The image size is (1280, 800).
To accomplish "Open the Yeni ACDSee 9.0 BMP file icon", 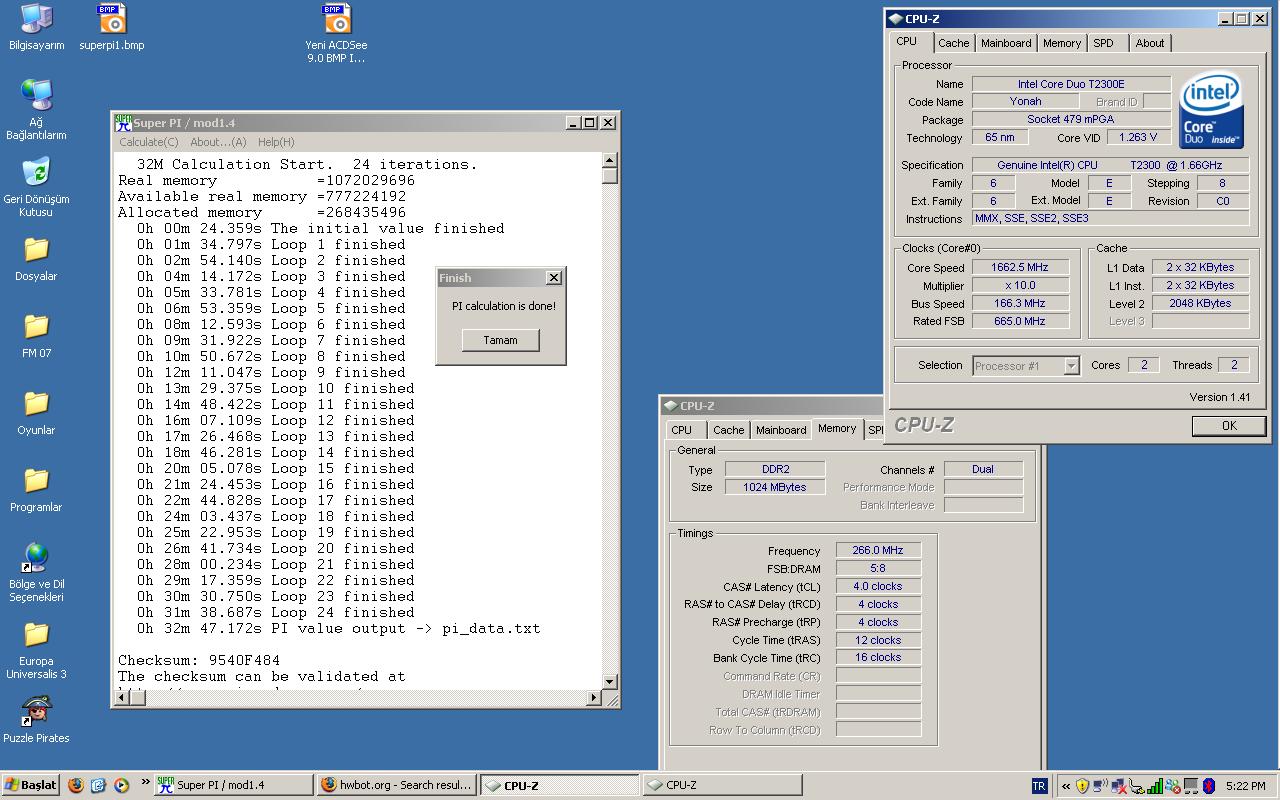I will pyautogui.click(x=336, y=33).
